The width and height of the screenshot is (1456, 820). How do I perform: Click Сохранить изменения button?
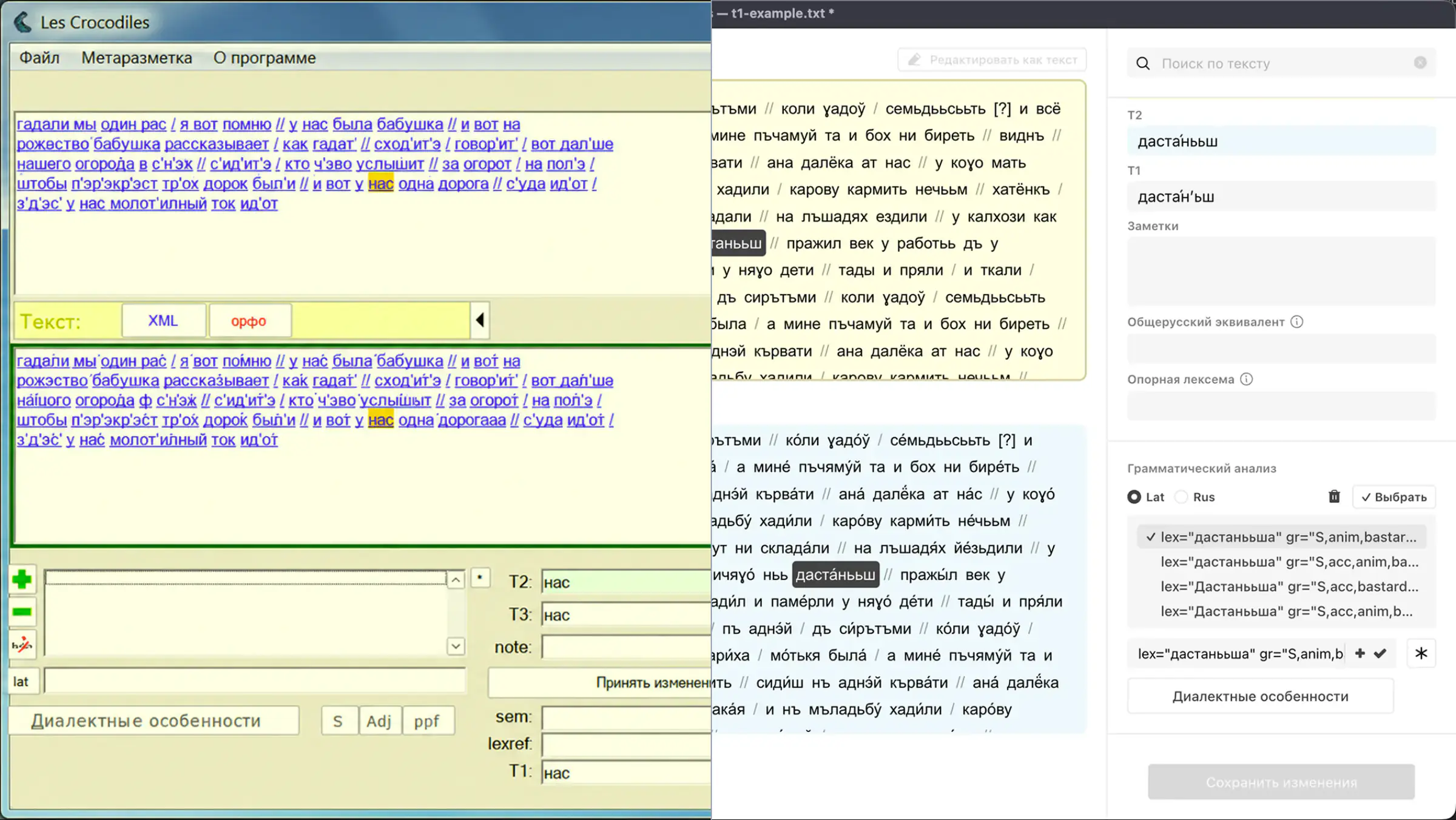point(1281,782)
